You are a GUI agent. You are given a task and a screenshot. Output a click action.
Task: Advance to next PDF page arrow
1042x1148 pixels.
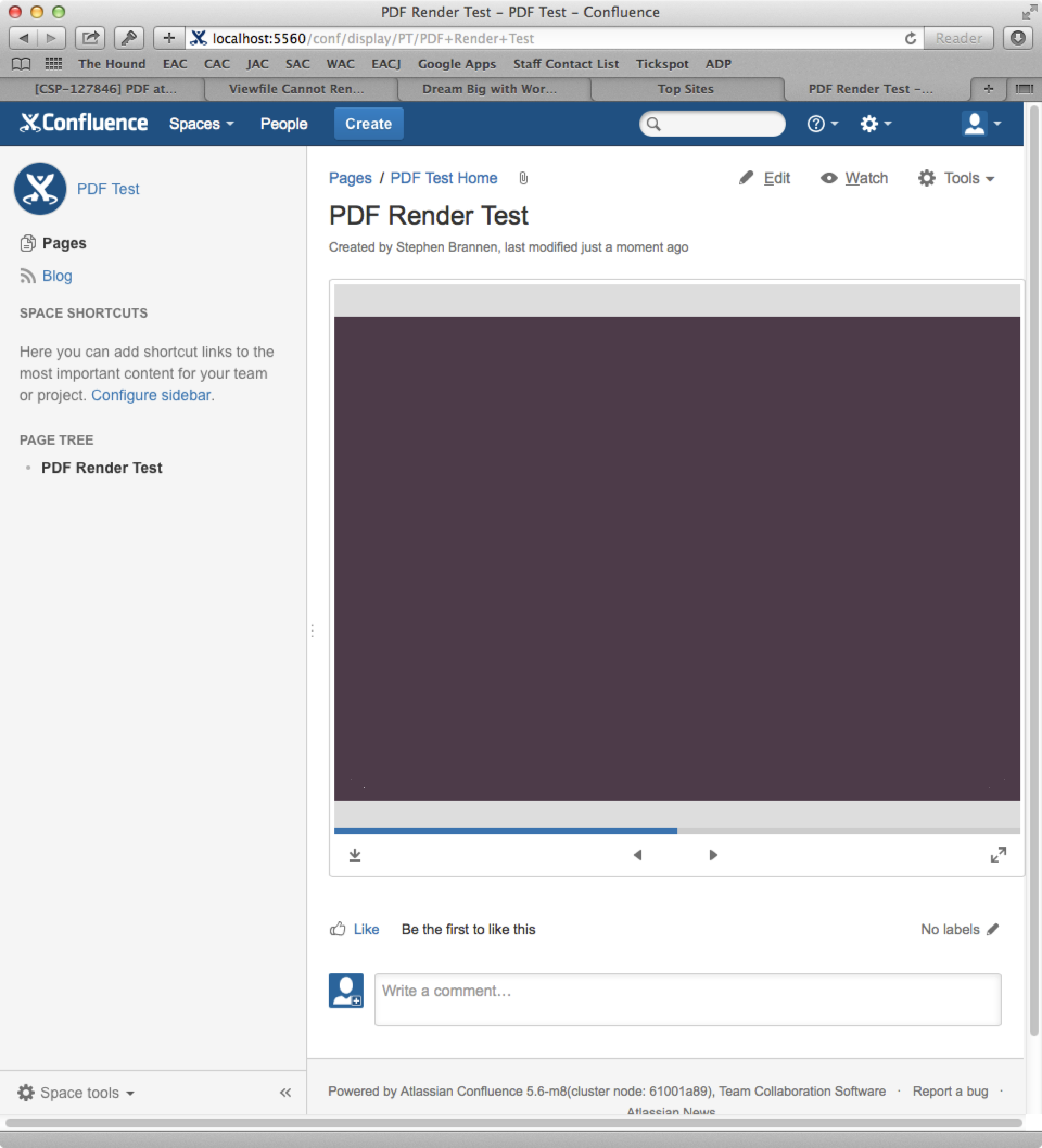713,854
